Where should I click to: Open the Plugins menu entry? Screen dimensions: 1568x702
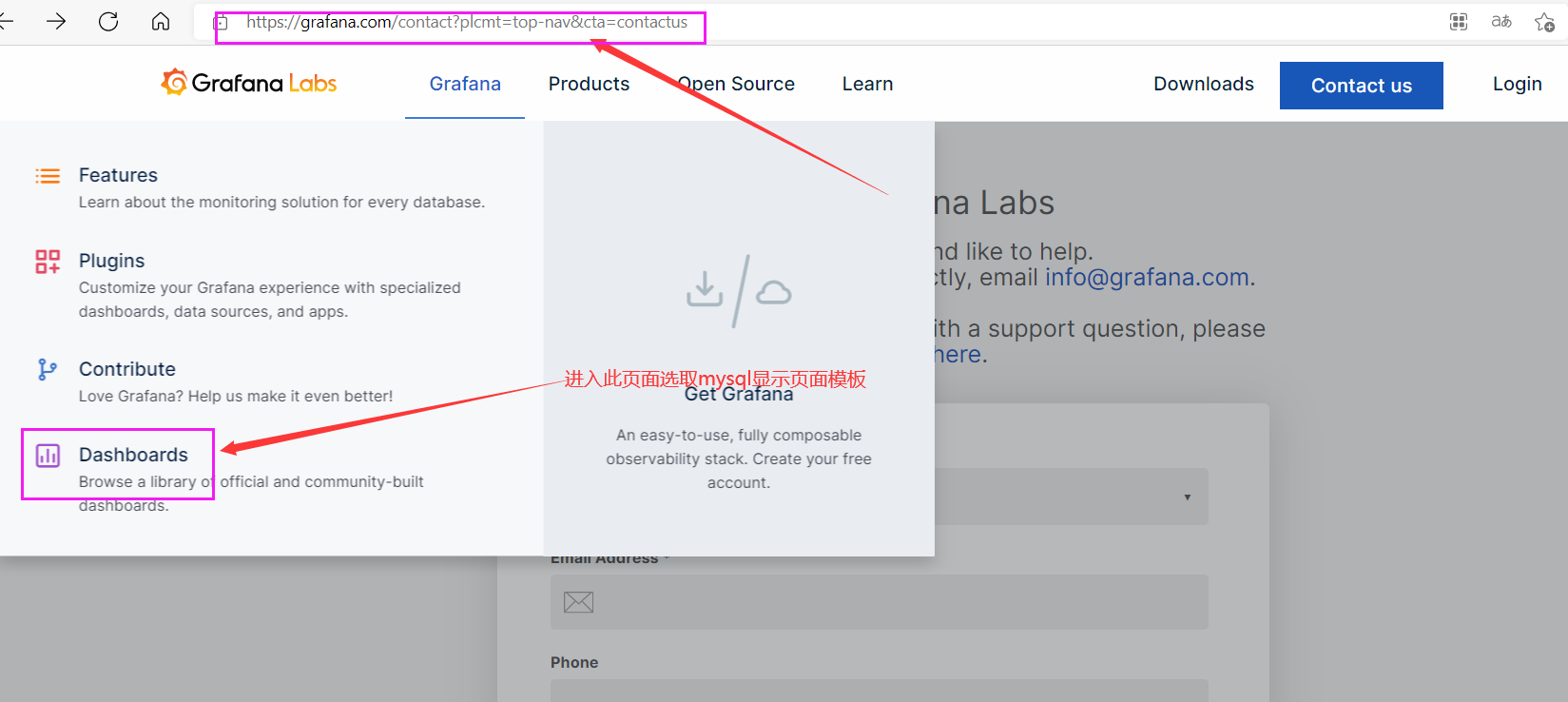pyautogui.click(x=111, y=261)
